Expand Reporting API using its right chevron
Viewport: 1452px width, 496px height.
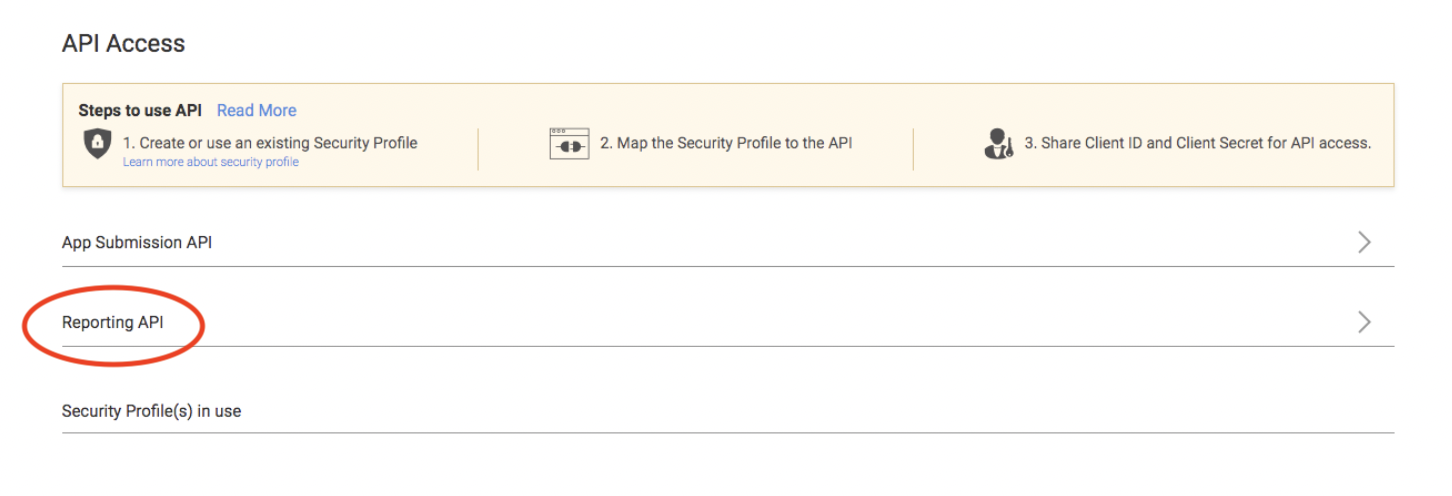point(1364,322)
